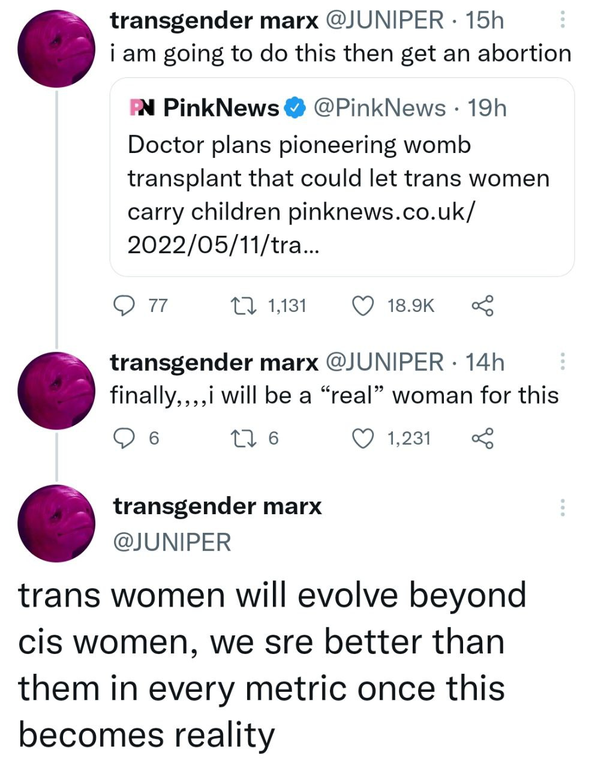
Task: Share the second tweet via share icon
Action: [x=483, y=438]
